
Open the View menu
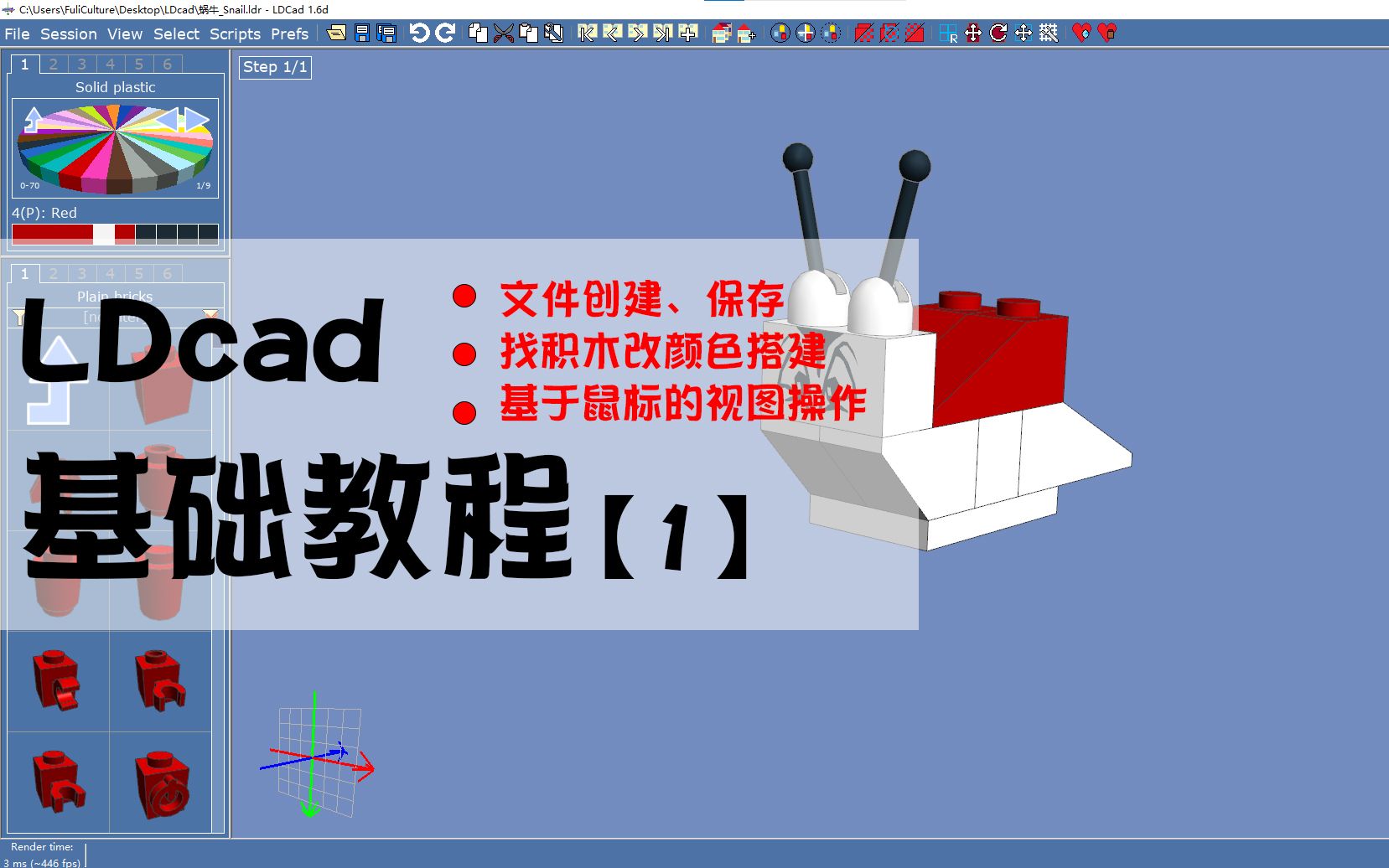point(125,34)
